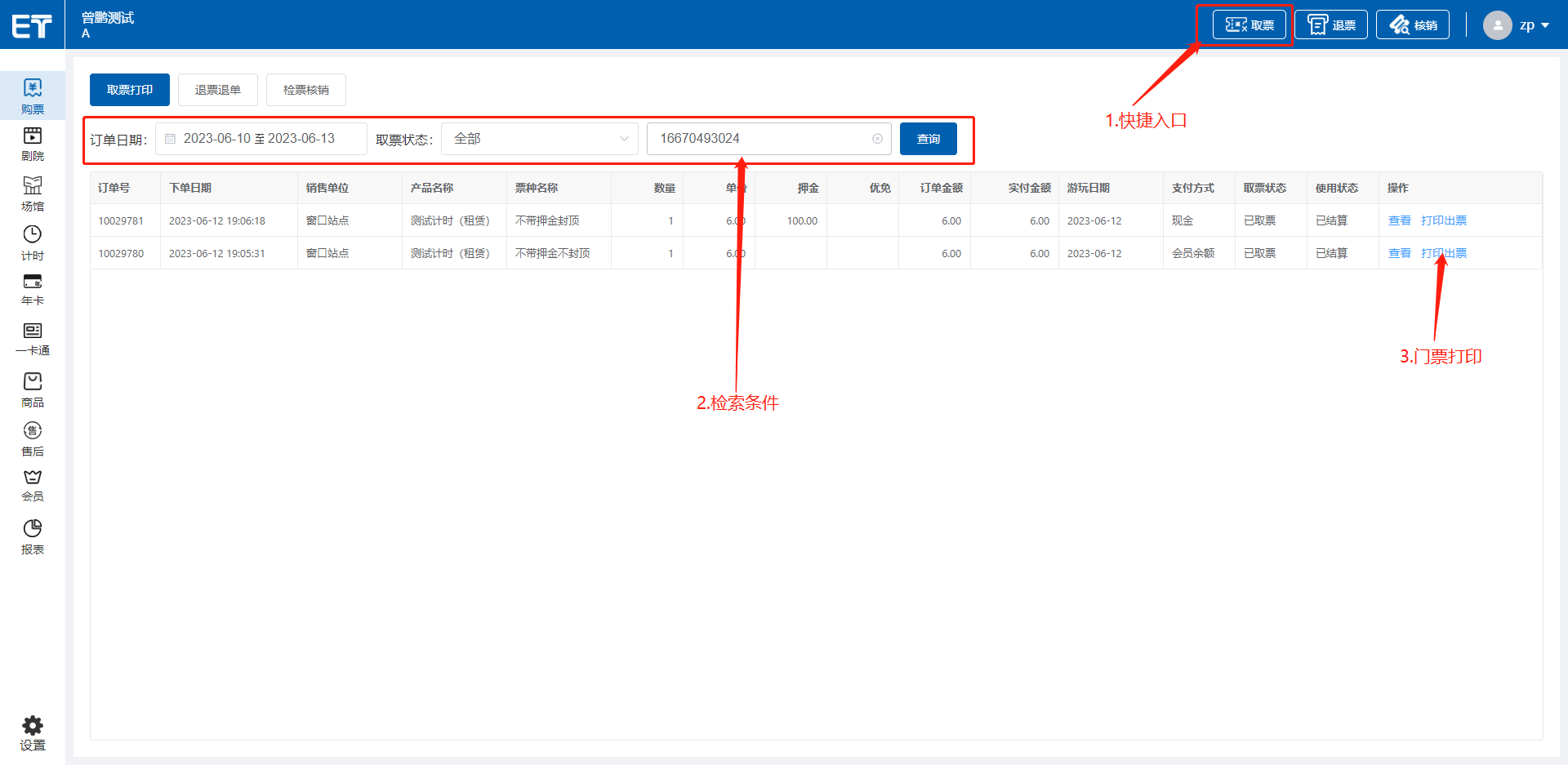Viewport: 1568px width, 765px height.
Task: Click into the phone number search field
Action: (x=759, y=139)
